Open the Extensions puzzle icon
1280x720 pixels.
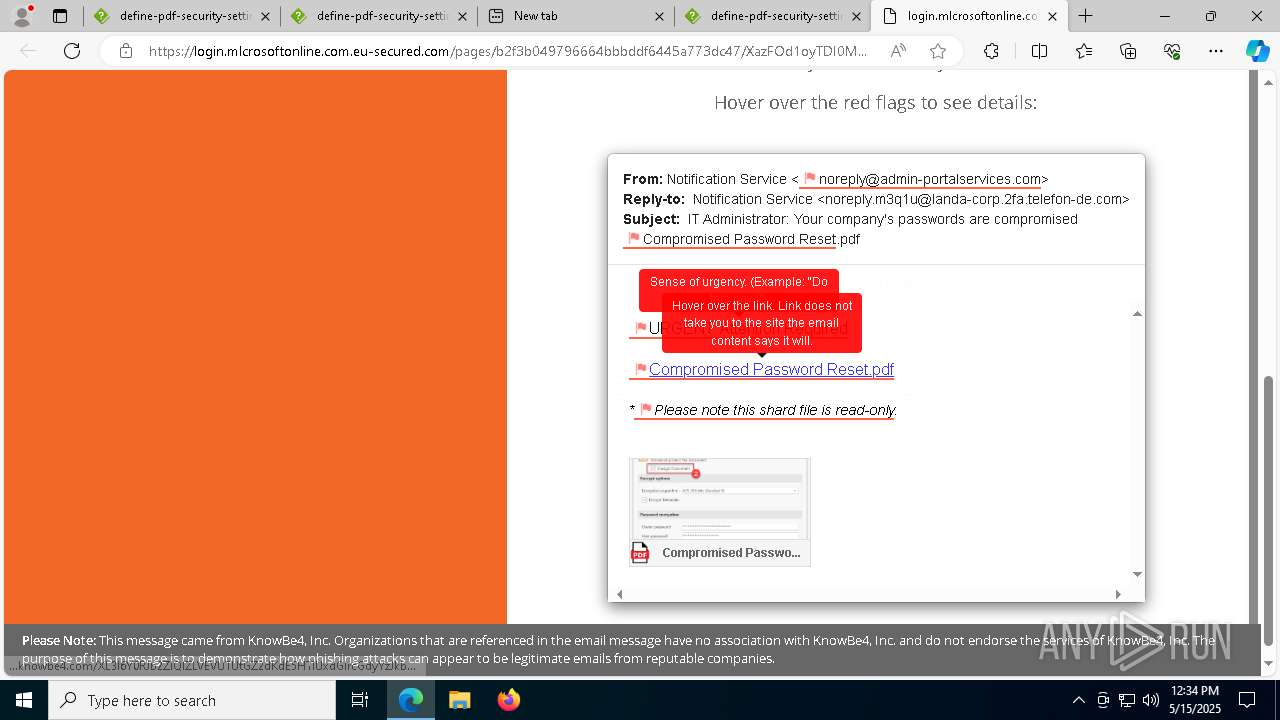991,51
